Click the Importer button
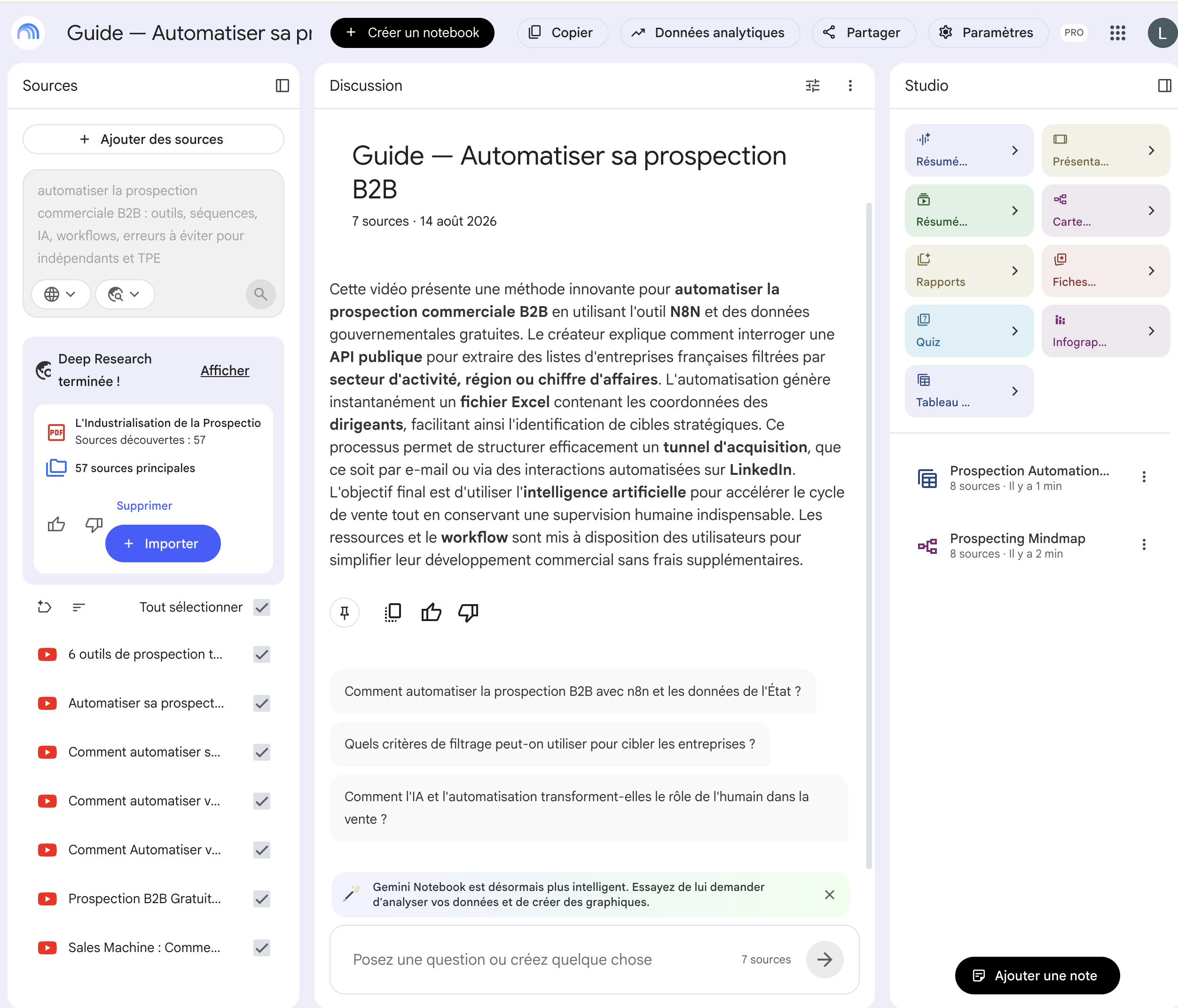The image size is (1178, 1008). point(163,543)
